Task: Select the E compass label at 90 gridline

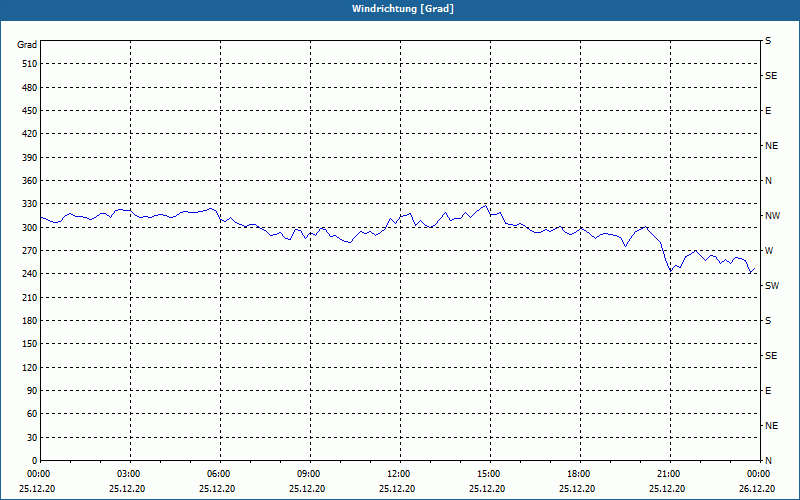Action: pos(768,391)
